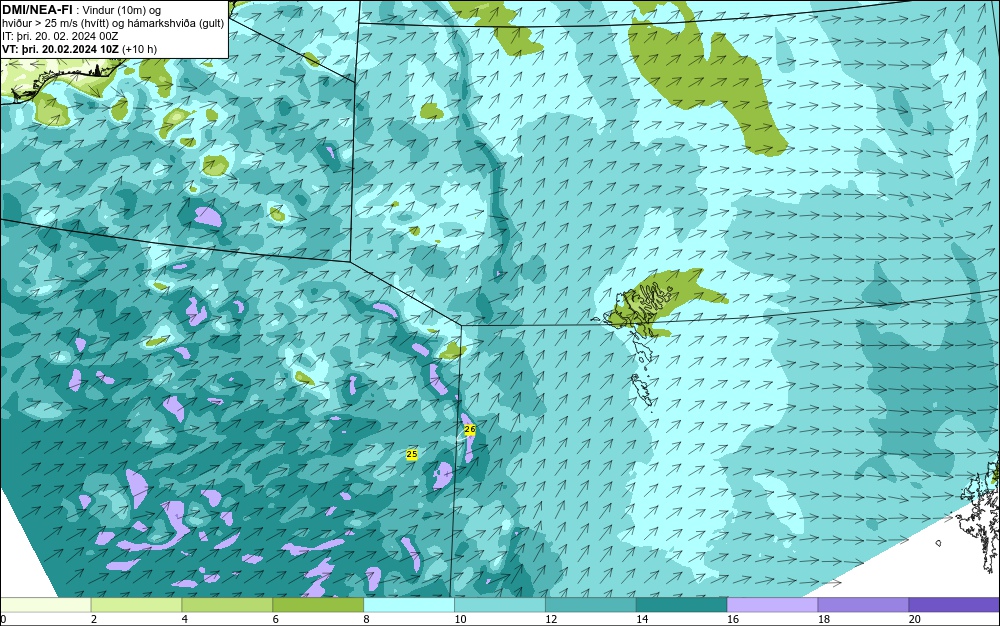Viewport: 1000px width, 626px height.
Task: Click the yellow gust label 25
Action: [412, 454]
